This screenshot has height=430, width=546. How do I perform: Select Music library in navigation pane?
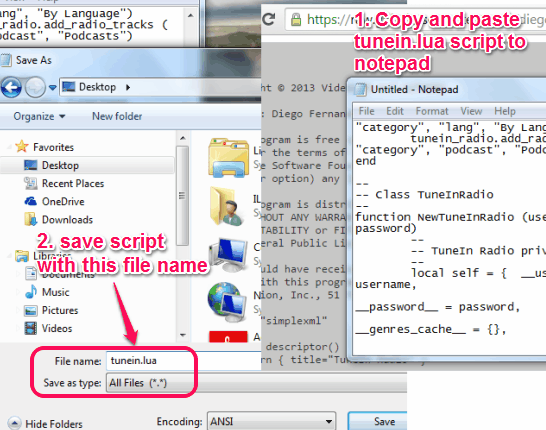coord(55,292)
